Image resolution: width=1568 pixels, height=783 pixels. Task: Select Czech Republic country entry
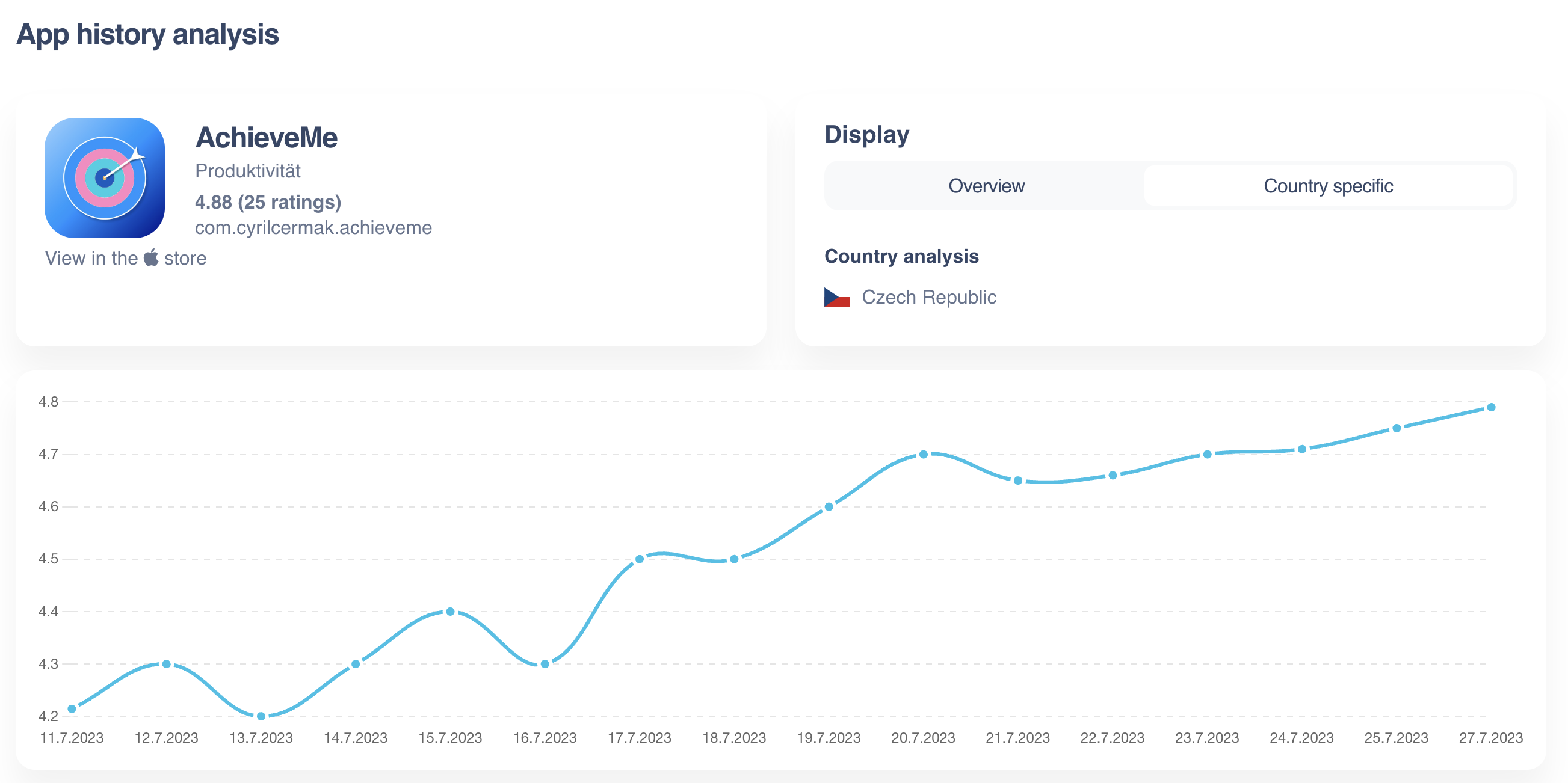point(910,297)
